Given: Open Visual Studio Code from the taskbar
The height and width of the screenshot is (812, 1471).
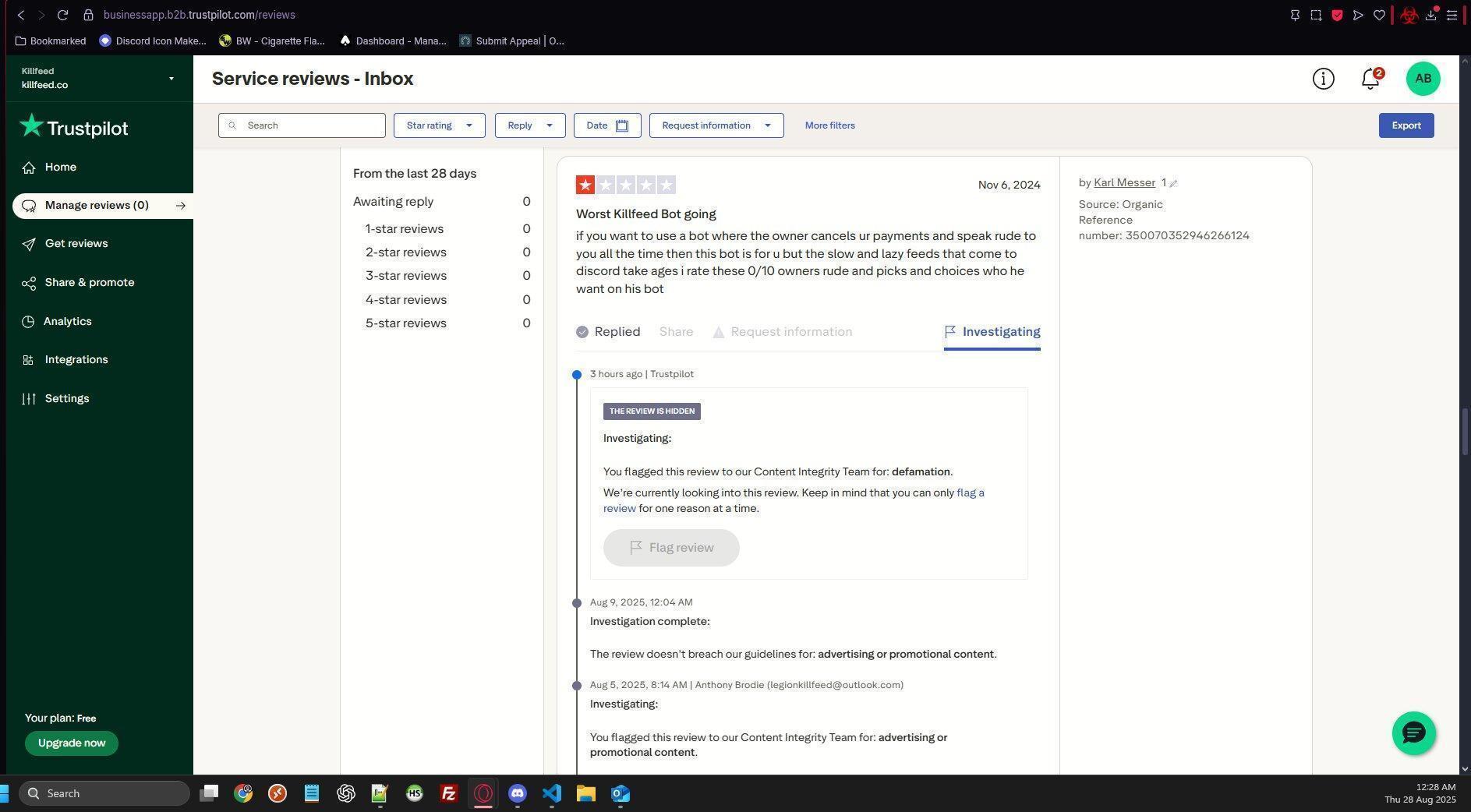Looking at the screenshot, I should coord(551,793).
